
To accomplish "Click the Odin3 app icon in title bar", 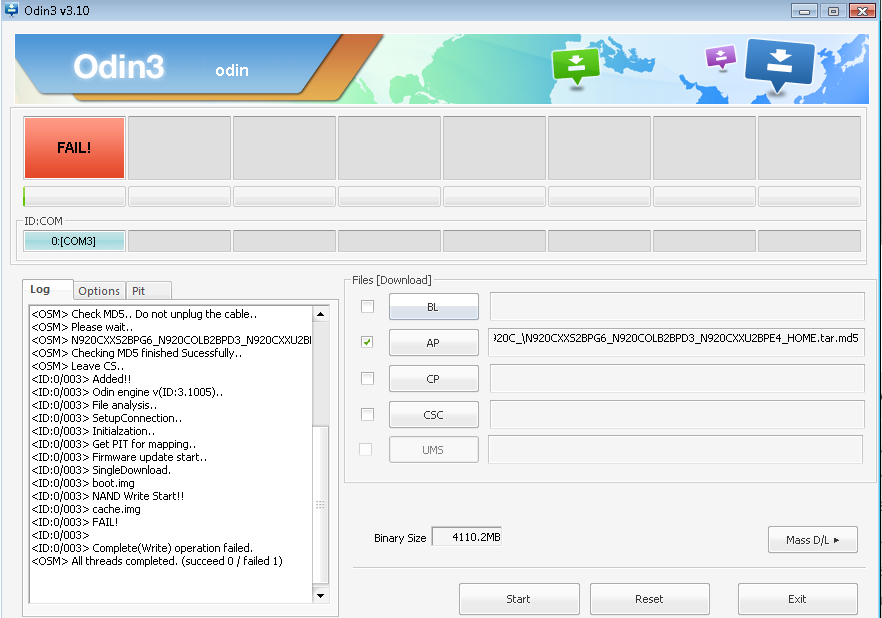I will 11,10.
